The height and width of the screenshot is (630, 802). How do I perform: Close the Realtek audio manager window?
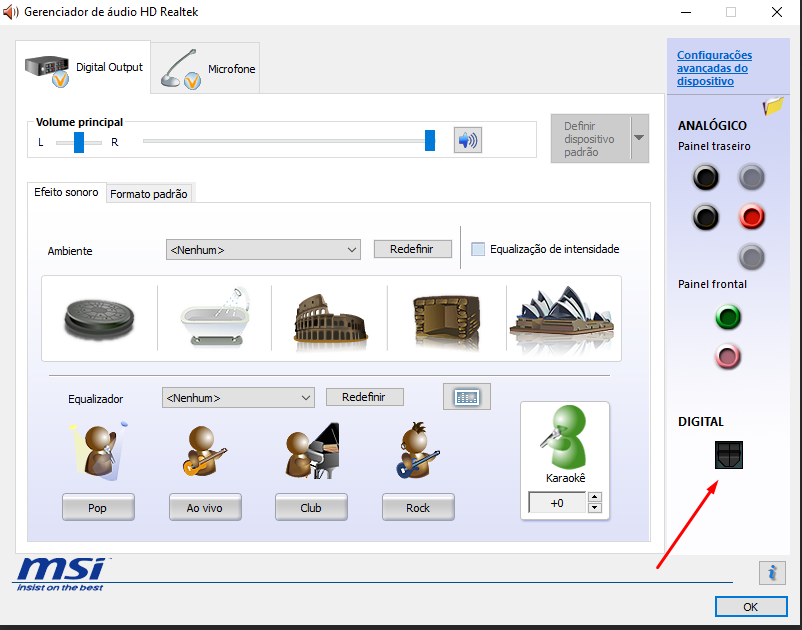coord(776,12)
